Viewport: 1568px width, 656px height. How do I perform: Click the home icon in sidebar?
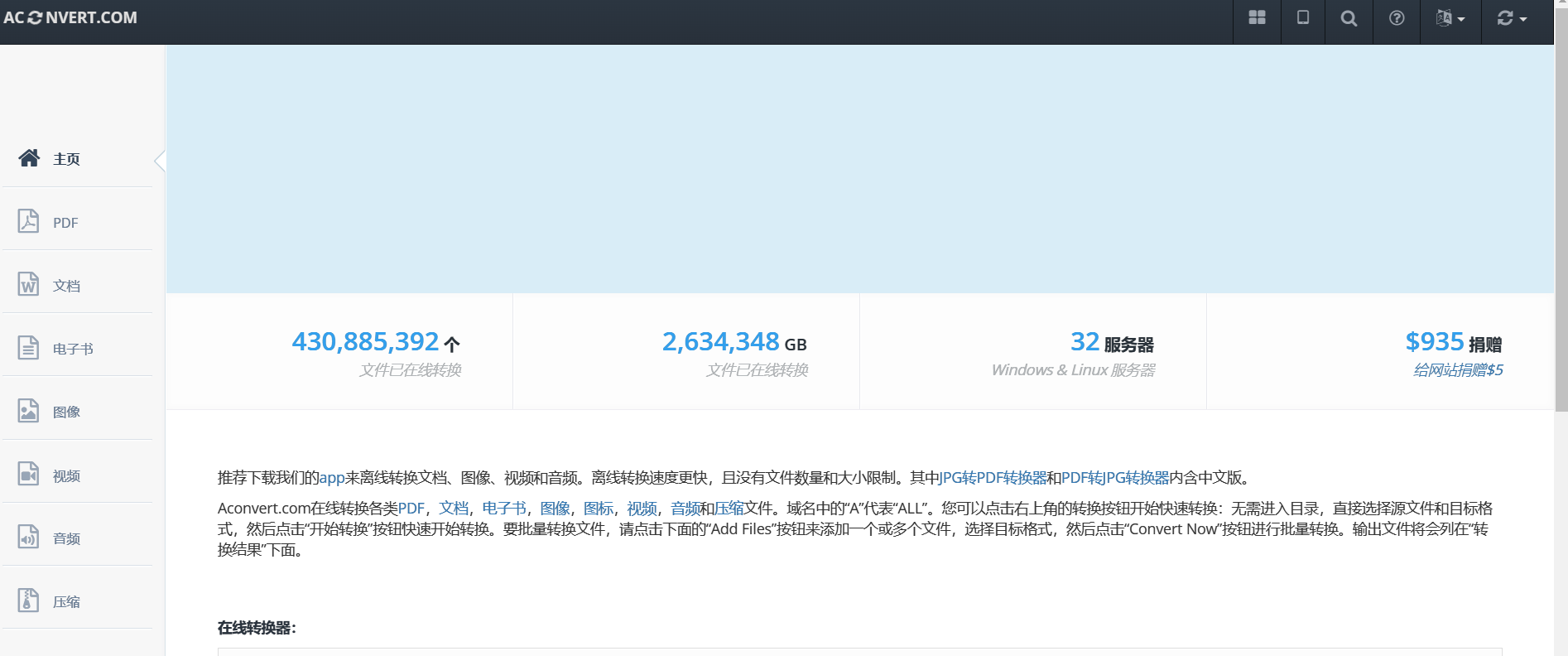(x=29, y=158)
